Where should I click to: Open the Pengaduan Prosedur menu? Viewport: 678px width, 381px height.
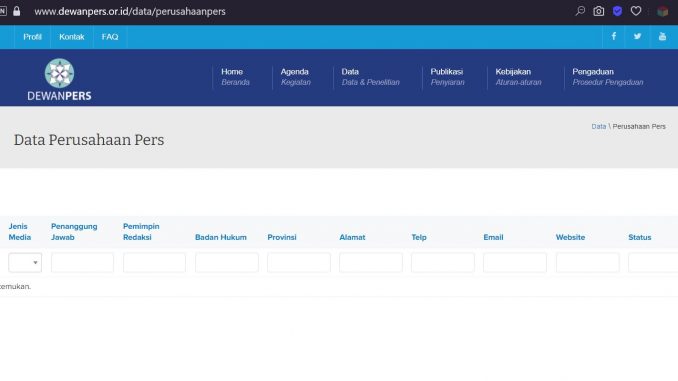(x=608, y=77)
